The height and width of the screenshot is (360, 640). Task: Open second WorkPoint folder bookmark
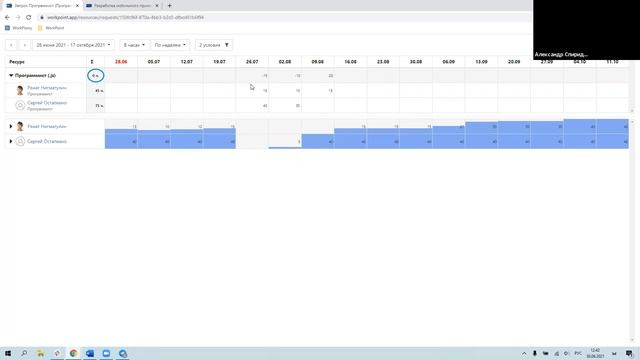click(51, 28)
